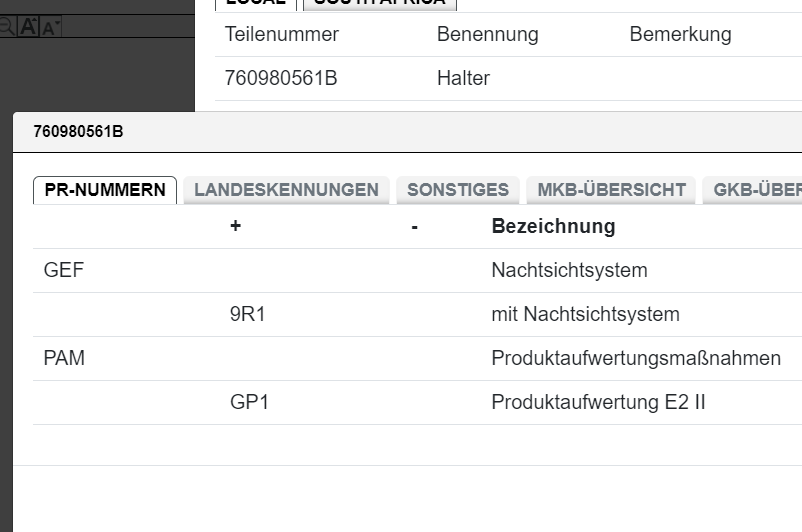Screen dimensions: 802x532
Task: Show the MKB-ÜBERSICHT tab
Action: 611,190
